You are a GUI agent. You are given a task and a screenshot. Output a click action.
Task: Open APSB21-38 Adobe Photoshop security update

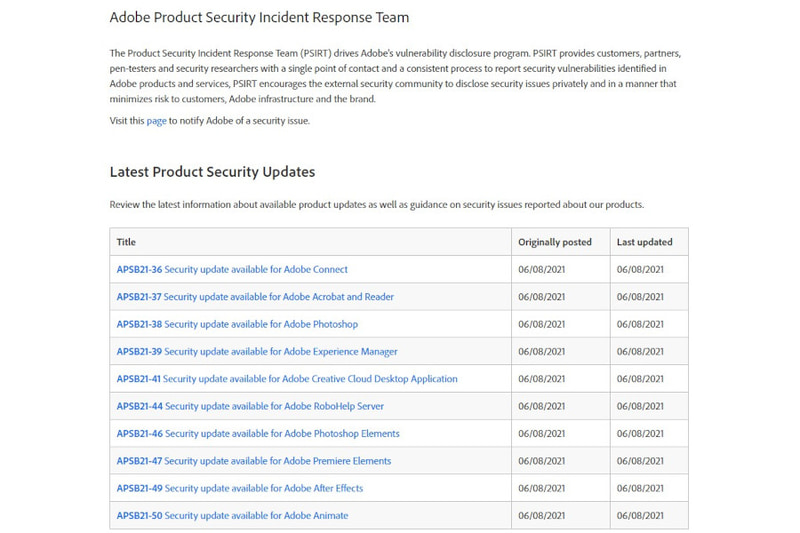coord(237,324)
